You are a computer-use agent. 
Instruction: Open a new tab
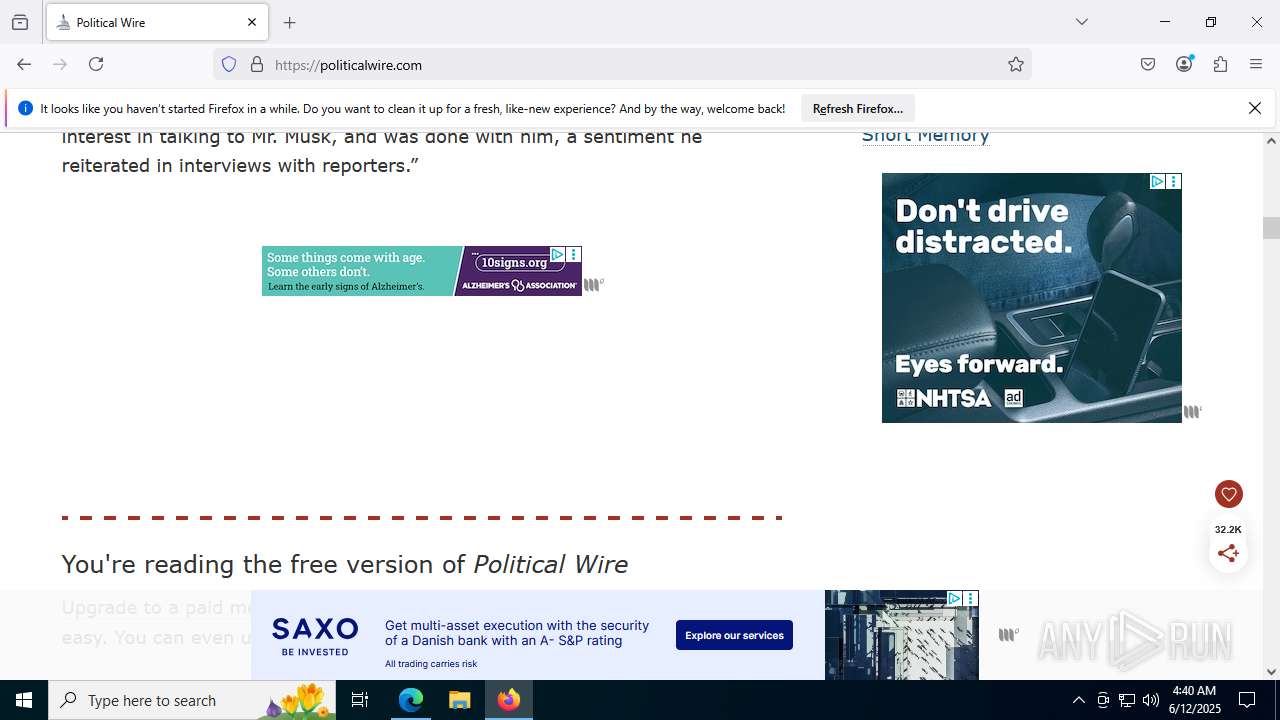[x=290, y=22]
